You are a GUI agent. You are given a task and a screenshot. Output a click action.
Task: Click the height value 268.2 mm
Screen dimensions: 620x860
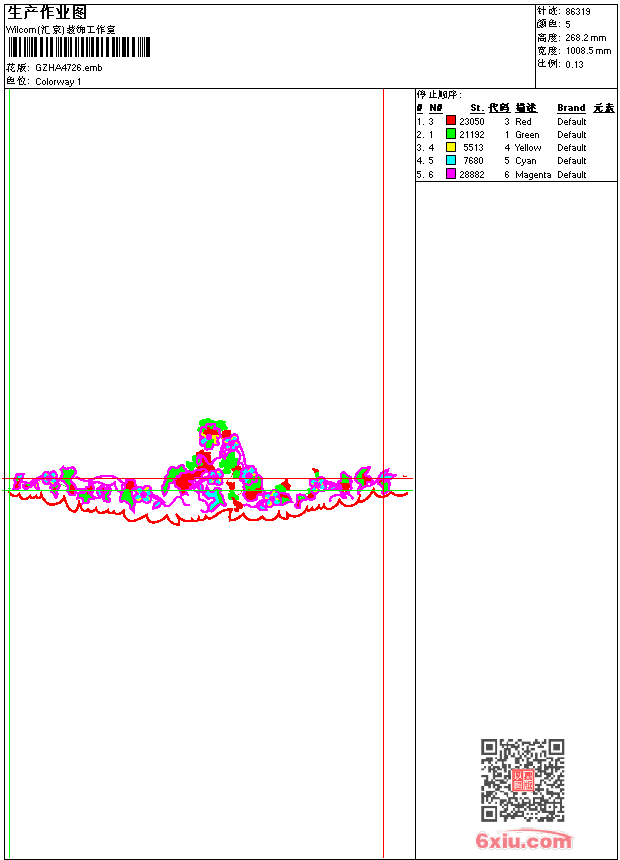pyautogui.click(x=586, y=38)
